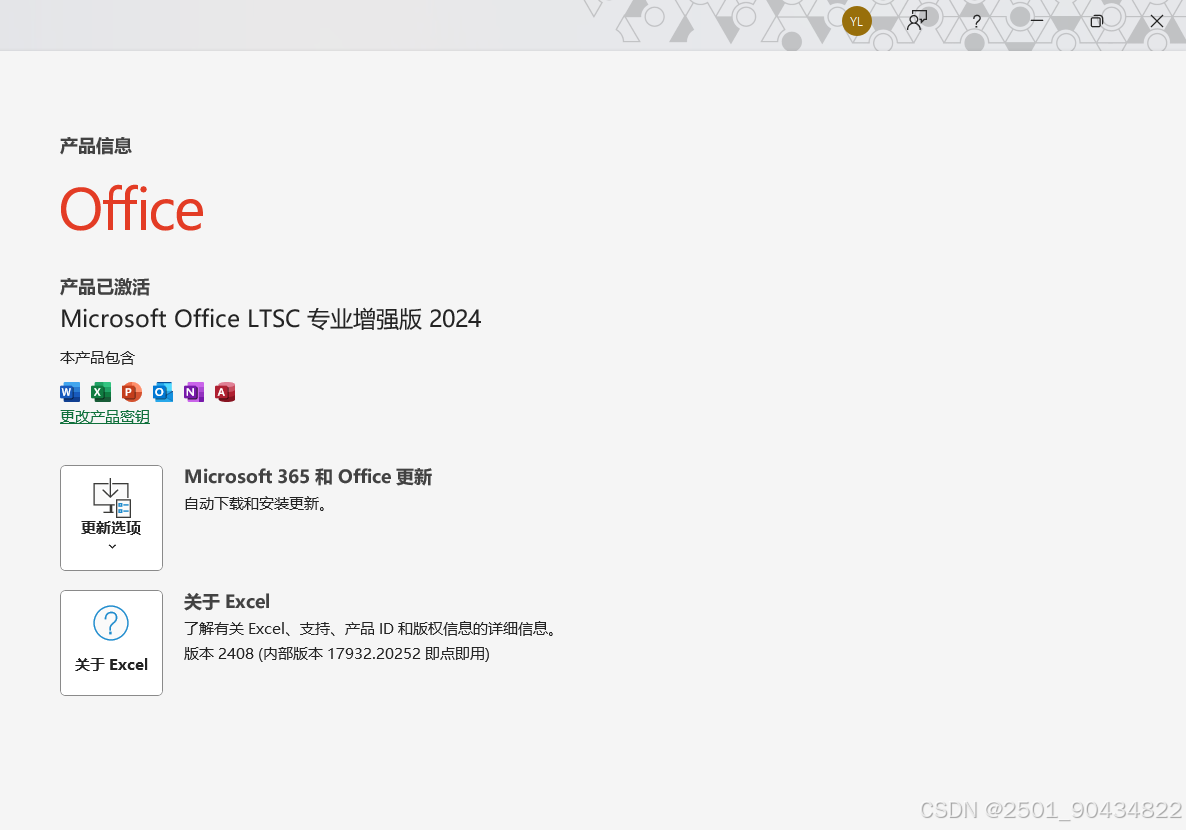Open the help question mark icon

976,21
